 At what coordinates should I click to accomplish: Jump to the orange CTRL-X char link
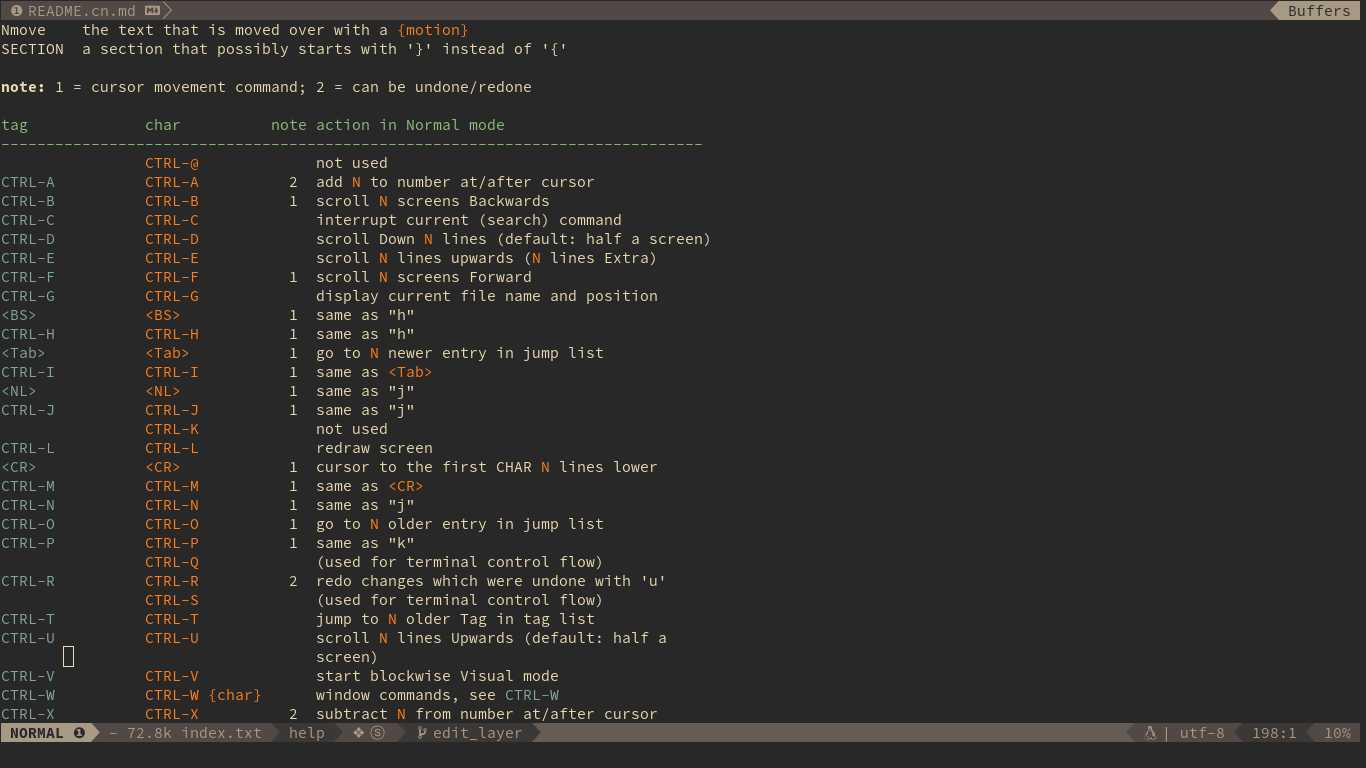coord(172,714)
